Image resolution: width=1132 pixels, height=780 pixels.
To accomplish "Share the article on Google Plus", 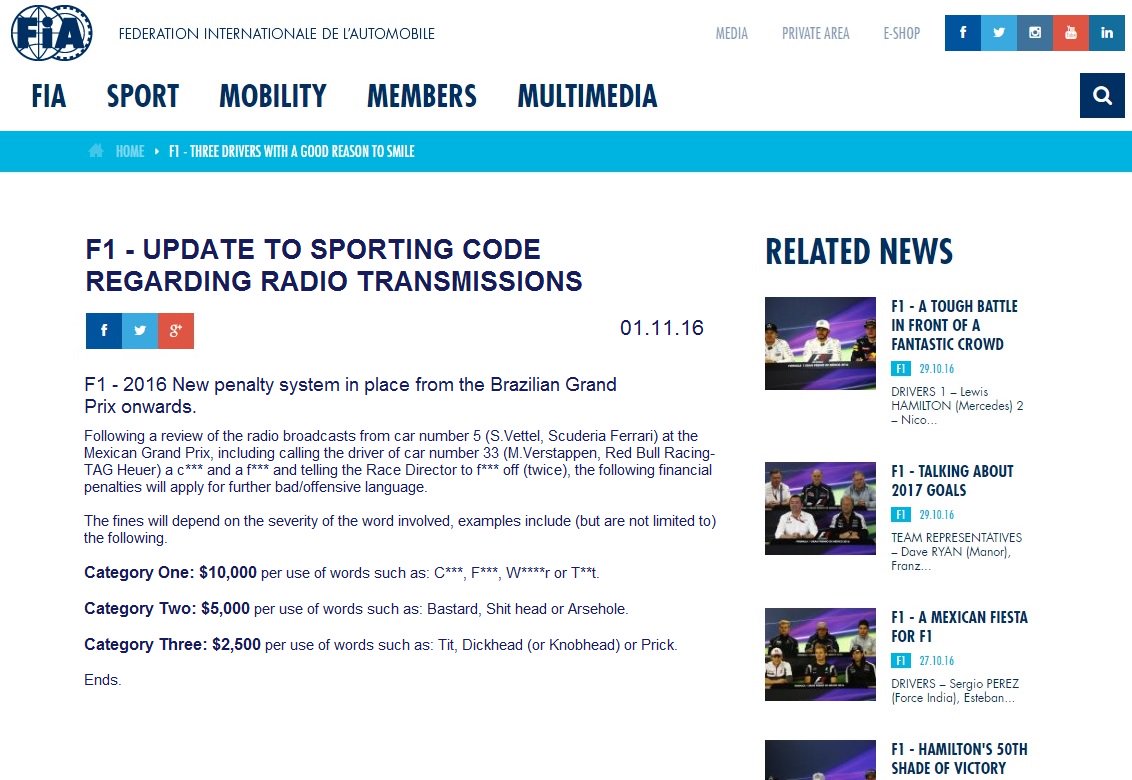I will (176, 331).
